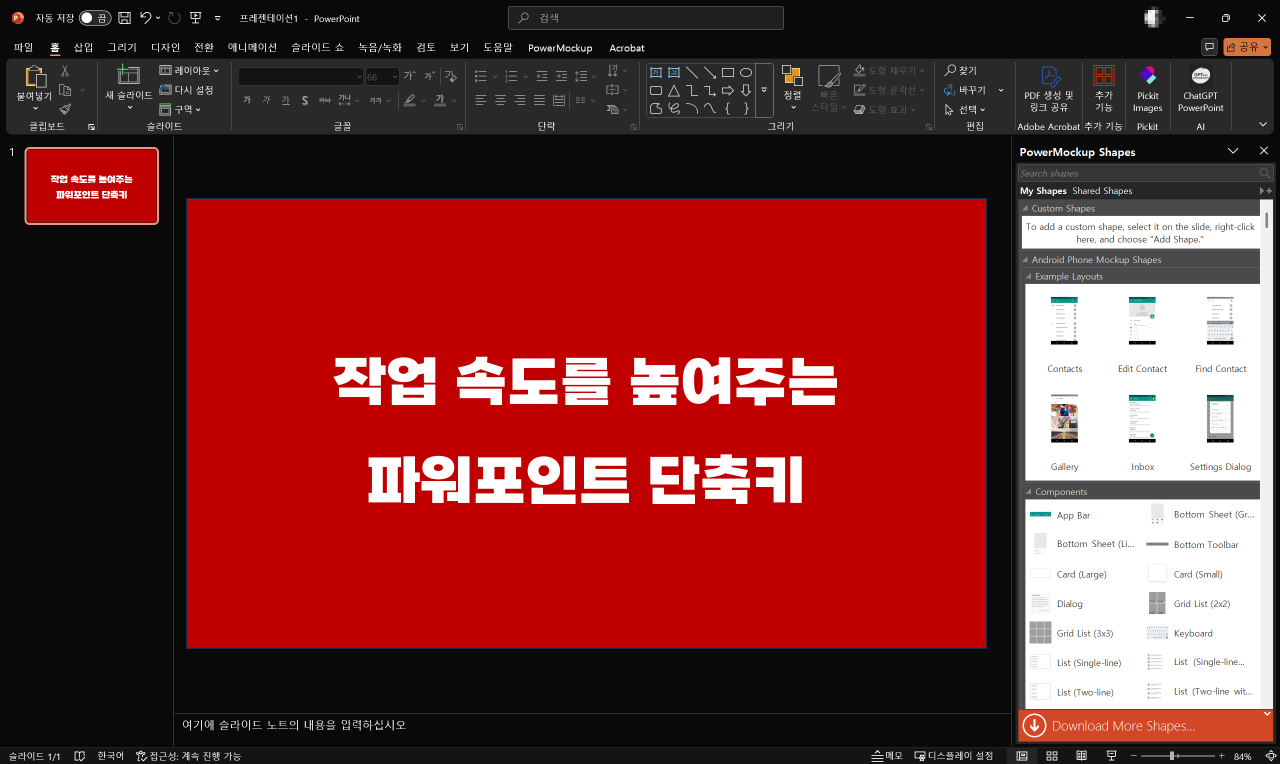The image size is (1280, 764).
Task: Click 다시 설정 reset button
Action: (x=187, y=90)
